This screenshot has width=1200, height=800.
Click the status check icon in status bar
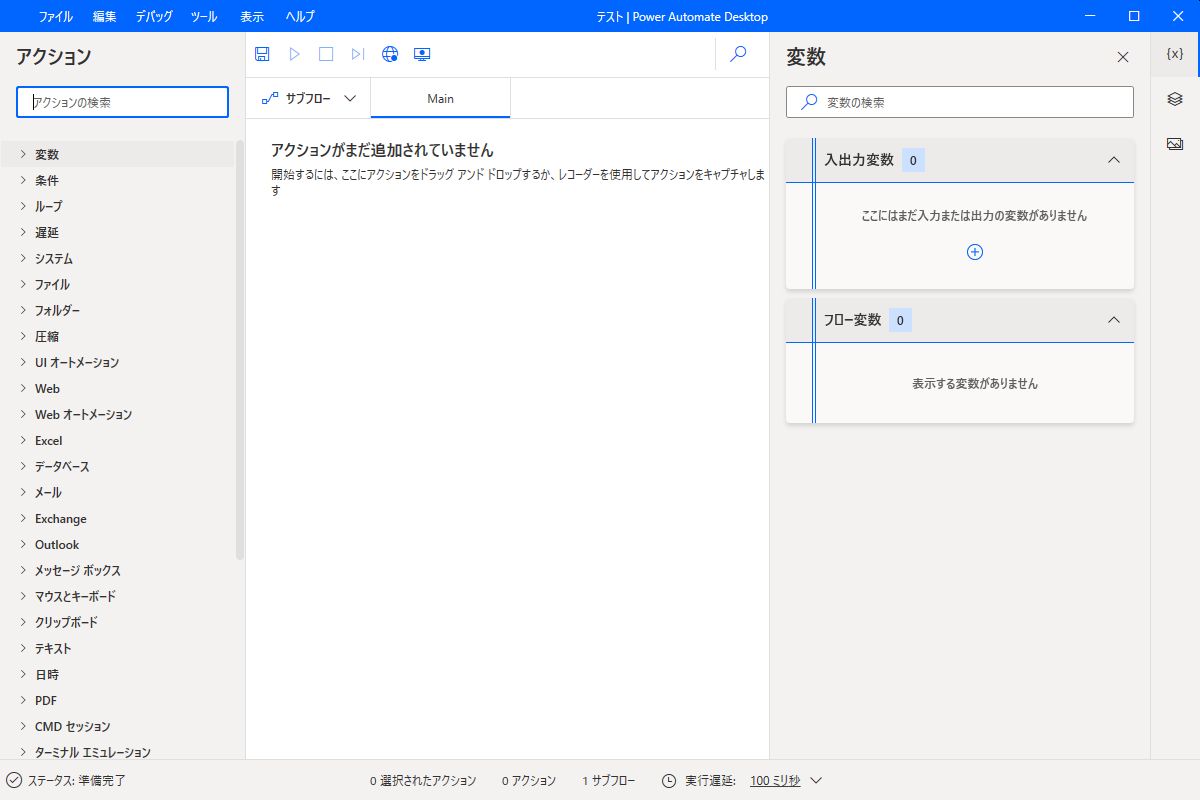(x=14, y=780)
